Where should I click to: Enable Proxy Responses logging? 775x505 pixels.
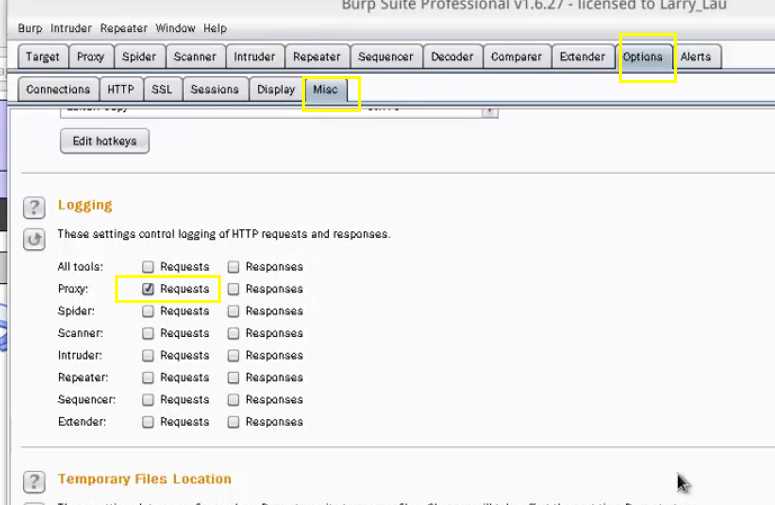233,289
